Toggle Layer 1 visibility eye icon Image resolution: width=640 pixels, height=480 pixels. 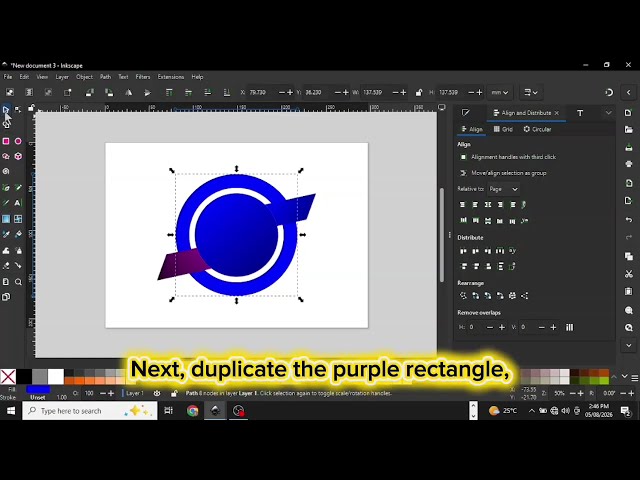157,393
